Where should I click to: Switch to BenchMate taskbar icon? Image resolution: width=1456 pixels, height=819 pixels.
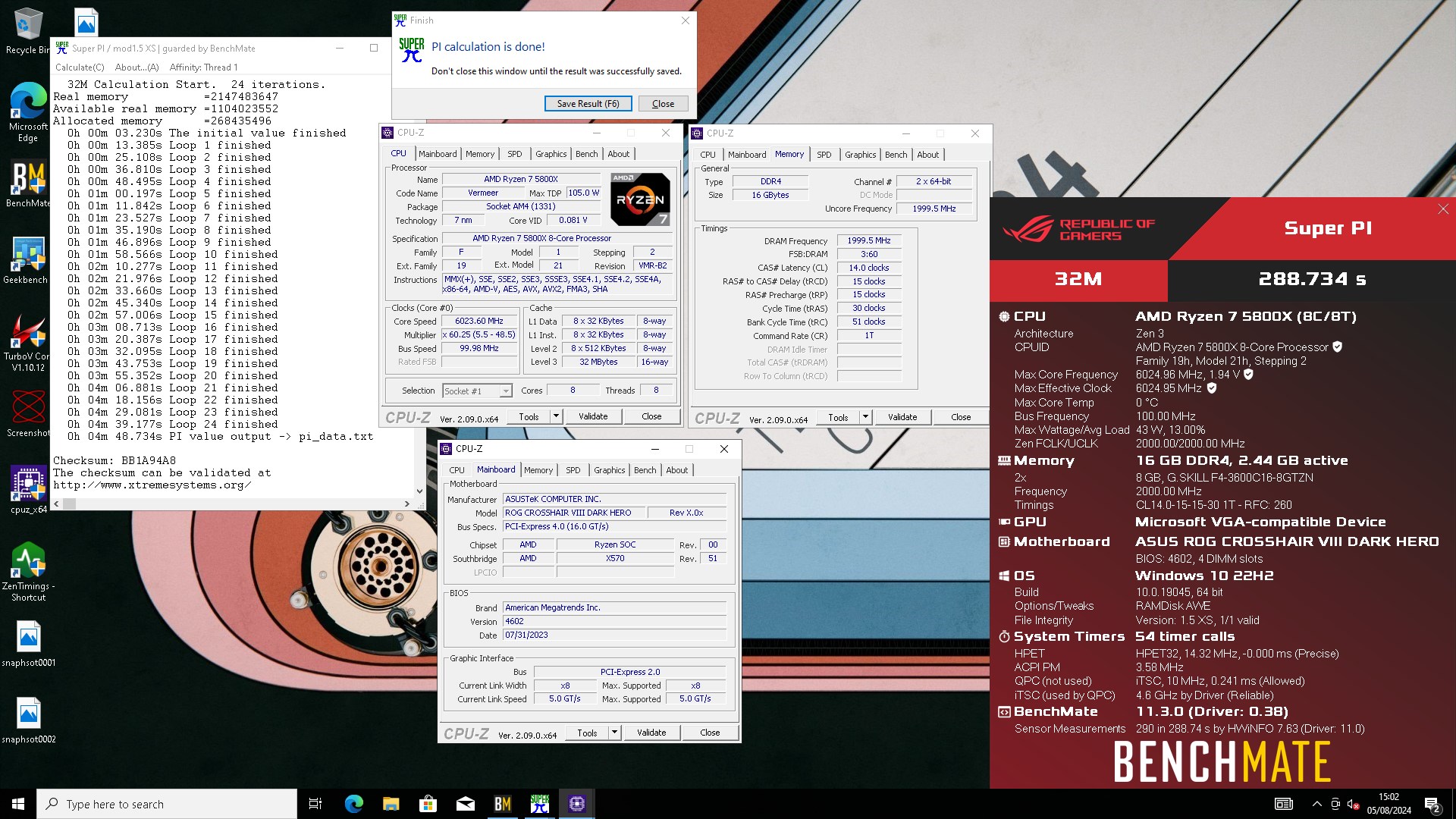point(502,804)
